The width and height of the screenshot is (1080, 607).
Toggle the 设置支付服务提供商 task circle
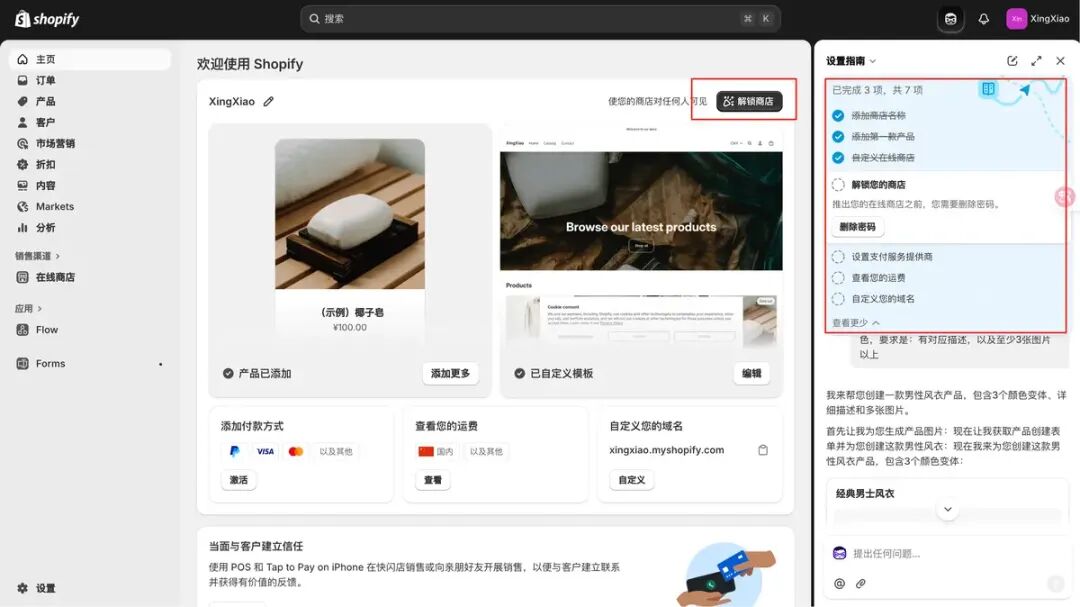pos(838,257)
